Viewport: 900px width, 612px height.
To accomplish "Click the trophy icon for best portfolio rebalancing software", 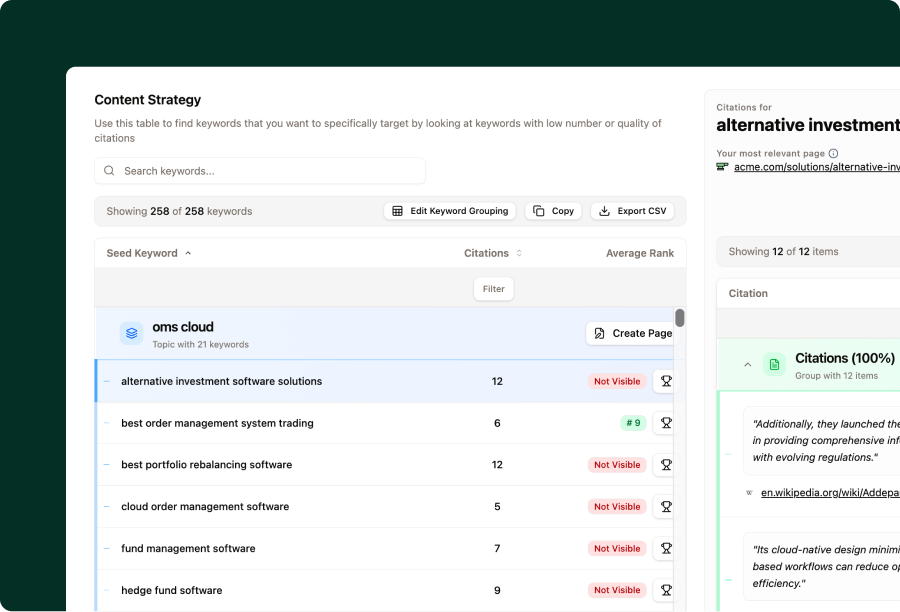I will [x=666, y=464].
